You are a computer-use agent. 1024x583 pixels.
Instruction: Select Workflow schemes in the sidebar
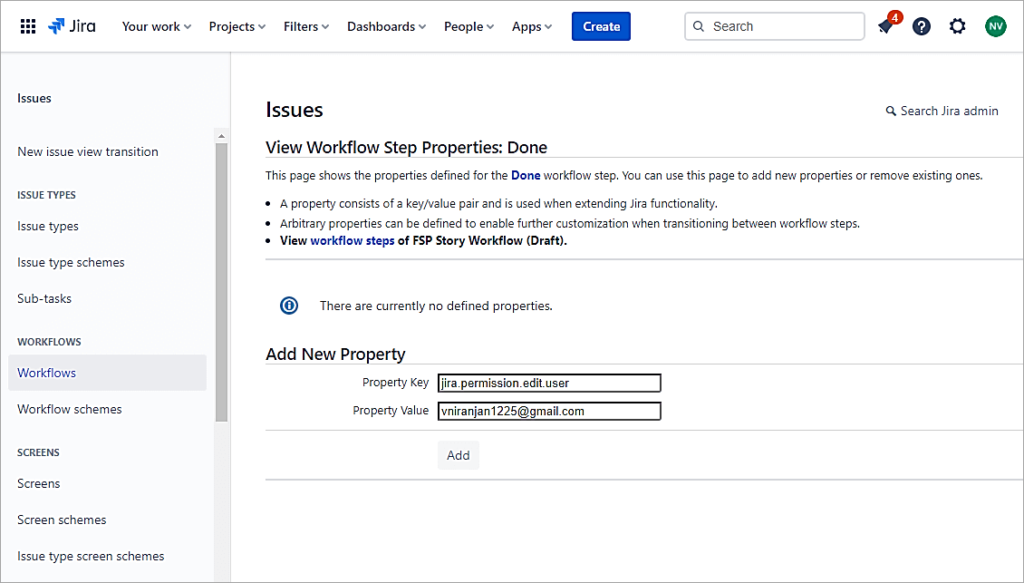69,409
